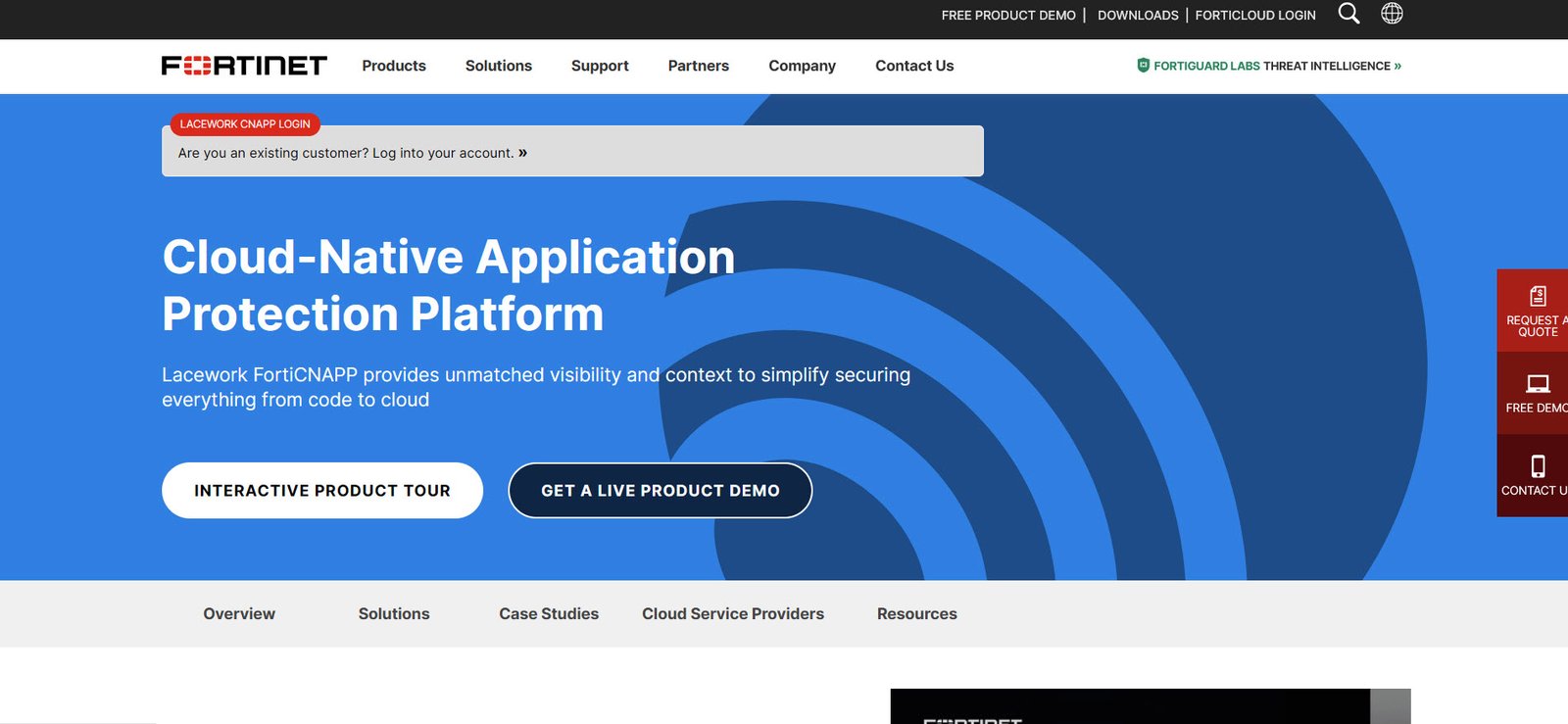Open the Support menu
Viewport: 1568px width, 724px height.
click(600, 66)
